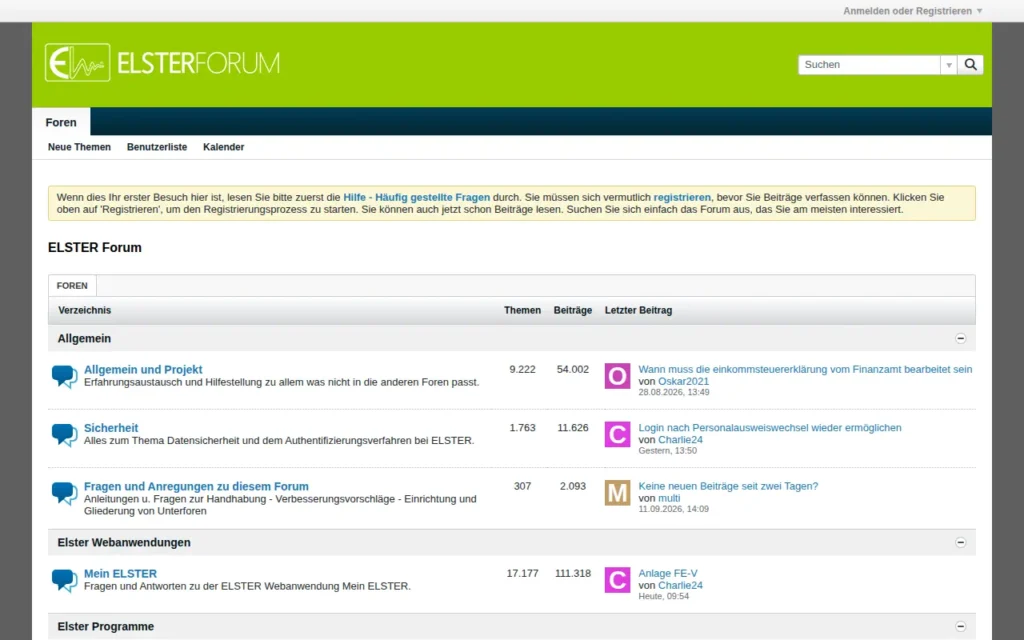Click the timestamp 28.08.2026, 13:49
The width and height of the screenshot is (1024, 640).
(x=674, y=392)
